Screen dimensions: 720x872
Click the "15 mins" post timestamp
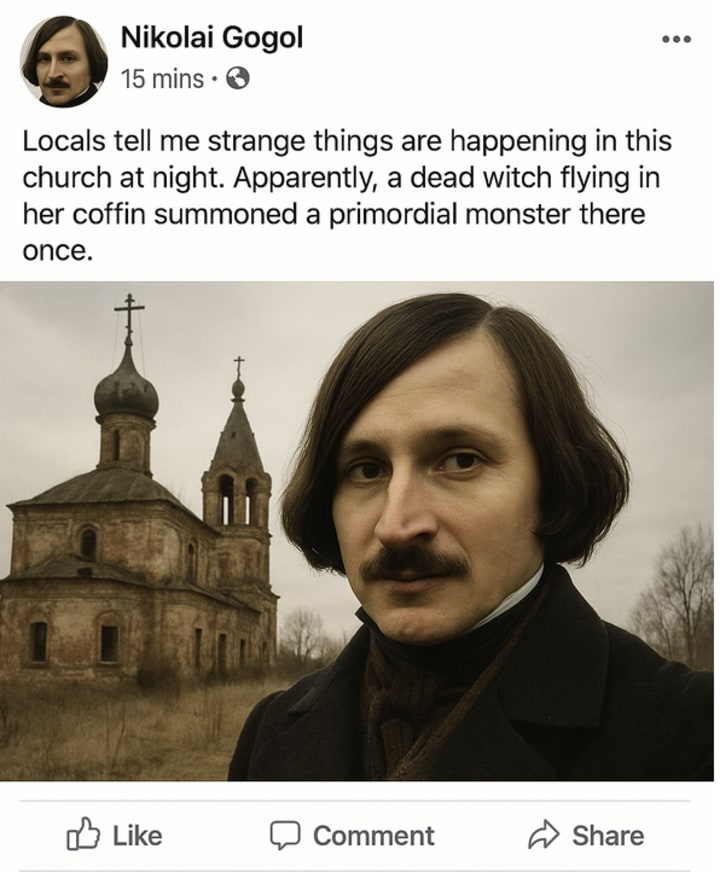[x=162, y=78]
